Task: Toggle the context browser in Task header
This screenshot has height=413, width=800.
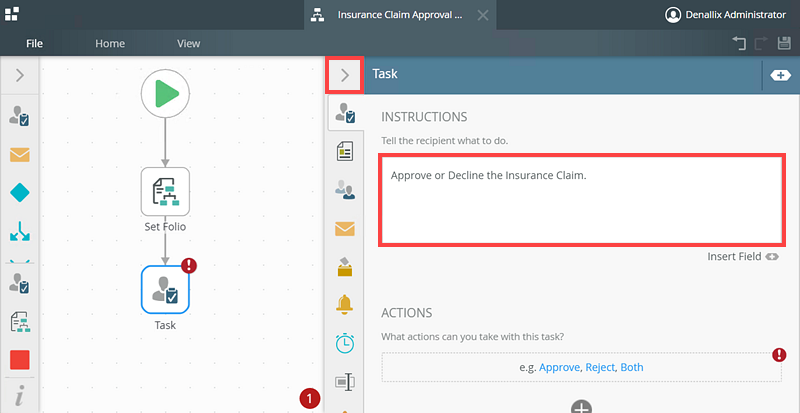Action: coord(779,75)
